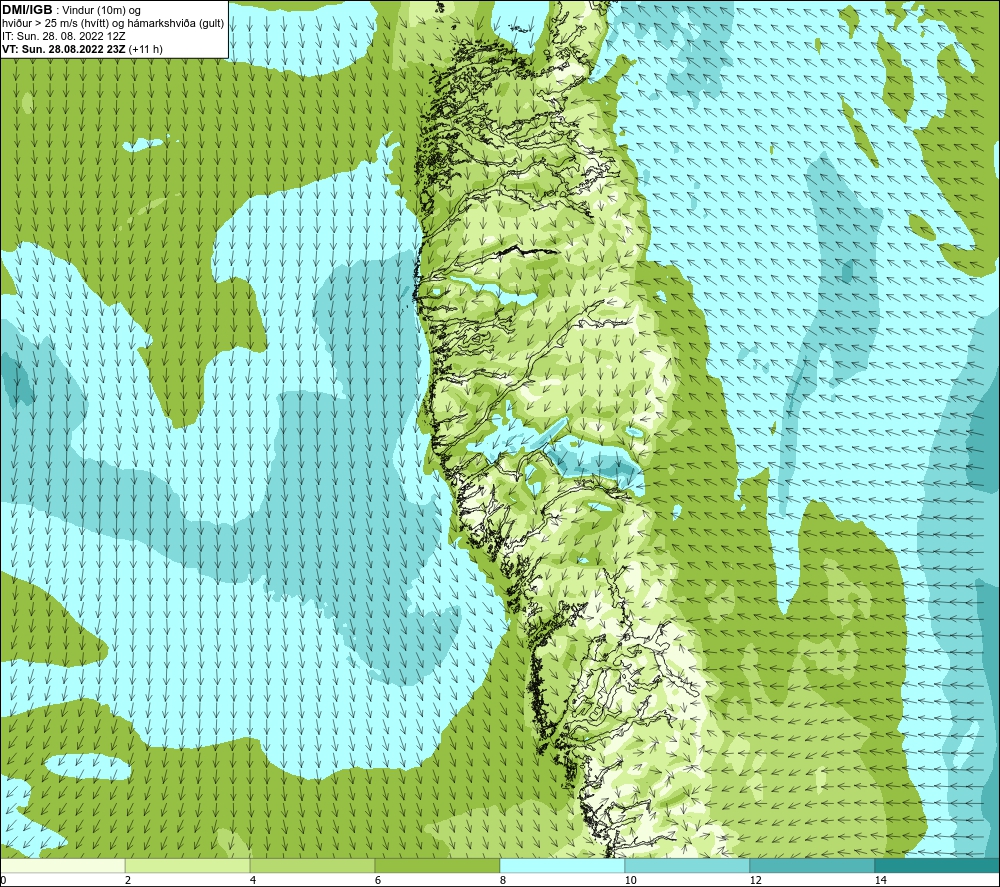Viewport: 1000px width, 887px height.
Task: Click the 'IT: Sun. 28. 08. 2022 12Z' line
Action: point(64,36)
